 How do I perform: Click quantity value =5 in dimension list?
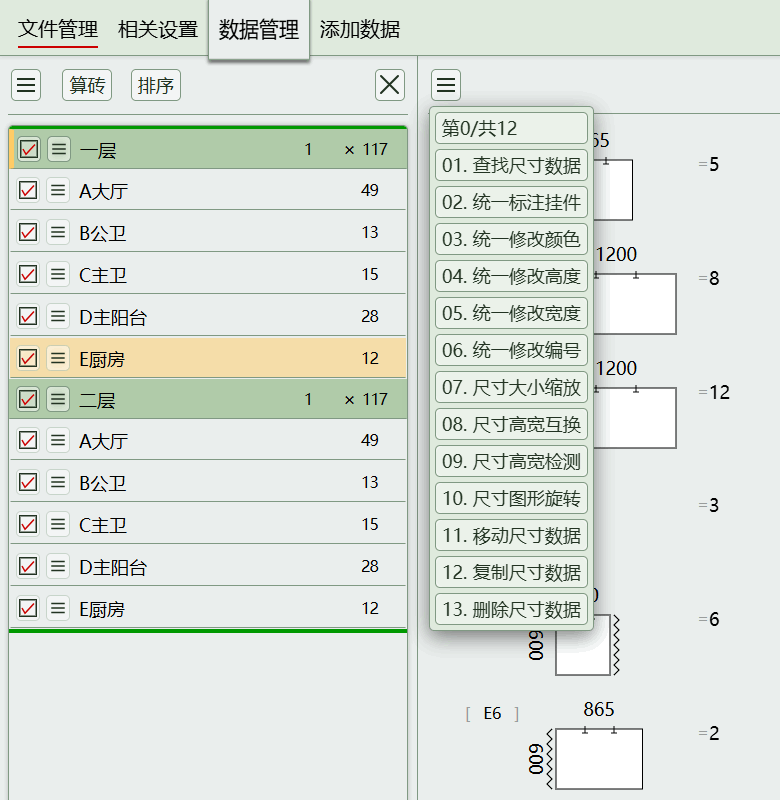(709, 164)
